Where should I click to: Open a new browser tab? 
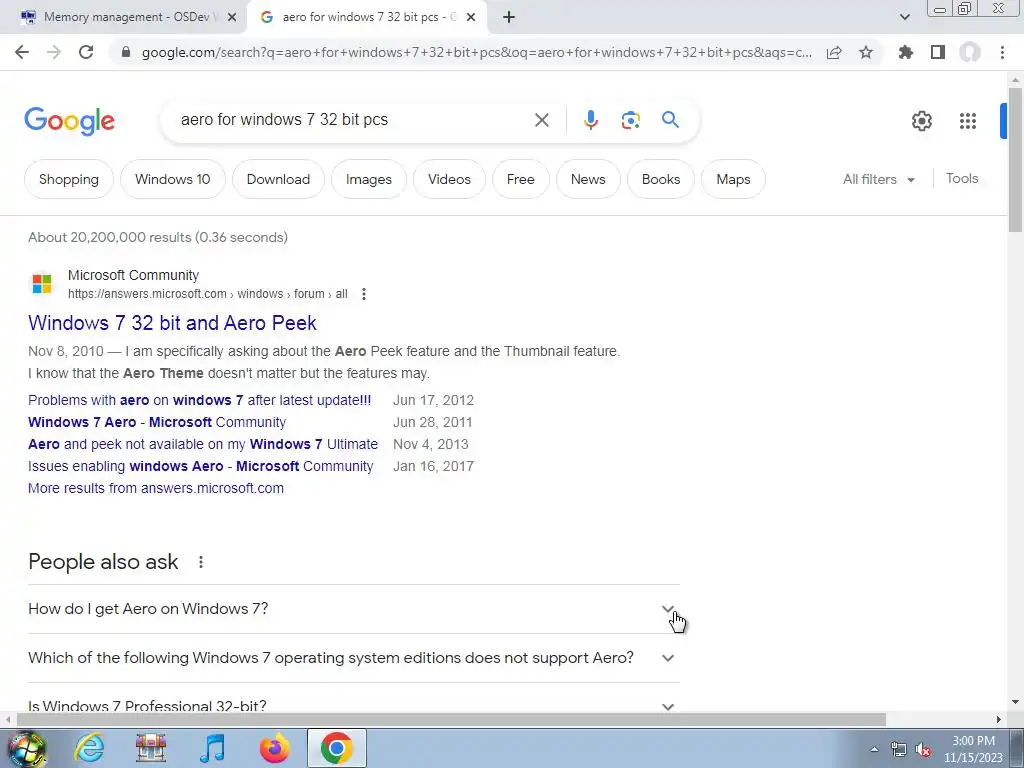tap(509, 18)
